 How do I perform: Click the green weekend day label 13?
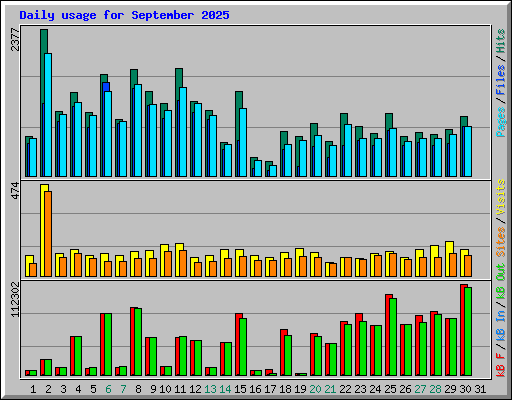click(x=210, y=389)
